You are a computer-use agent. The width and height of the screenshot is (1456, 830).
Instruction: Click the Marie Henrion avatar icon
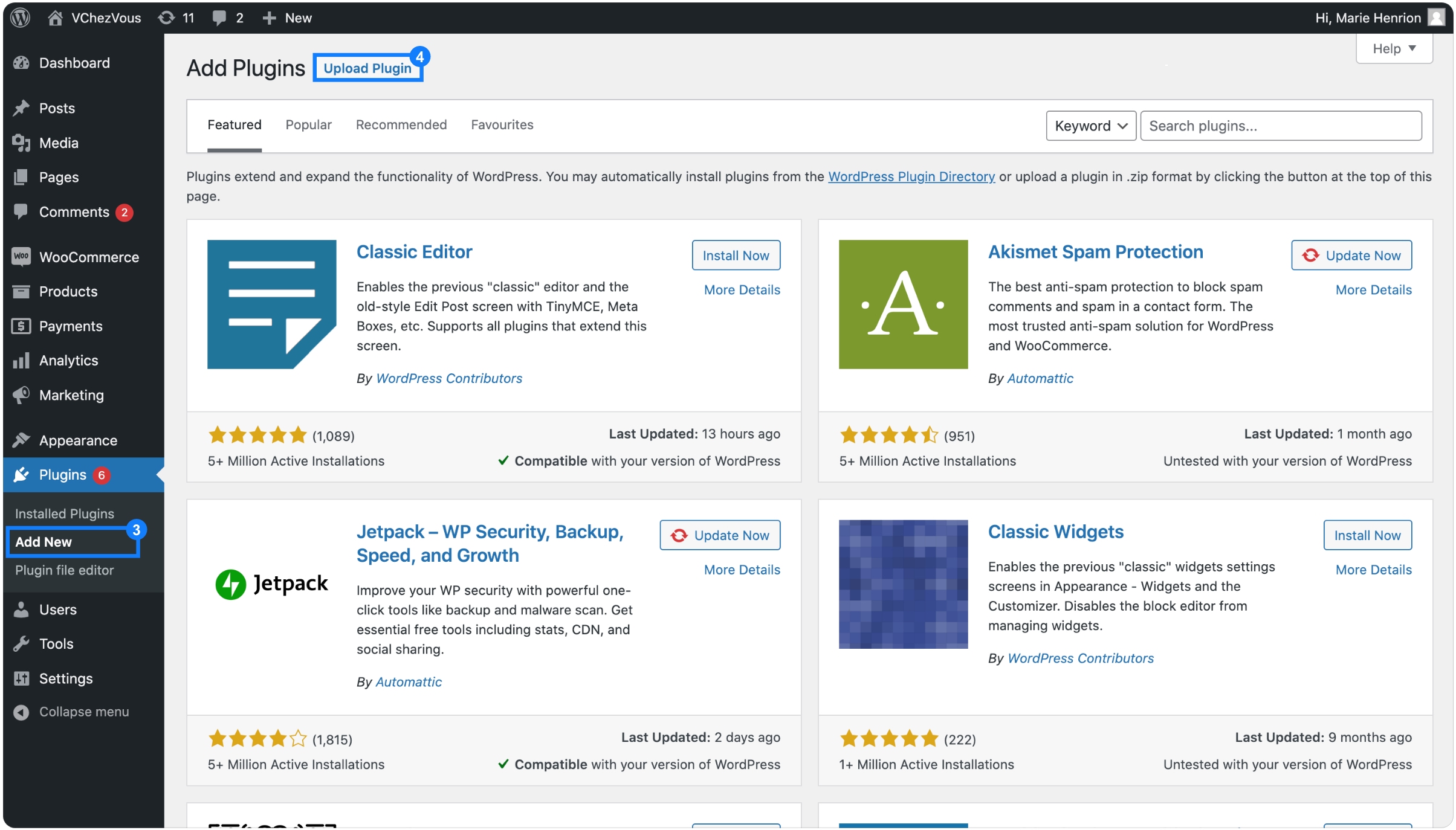point(1435,18)
